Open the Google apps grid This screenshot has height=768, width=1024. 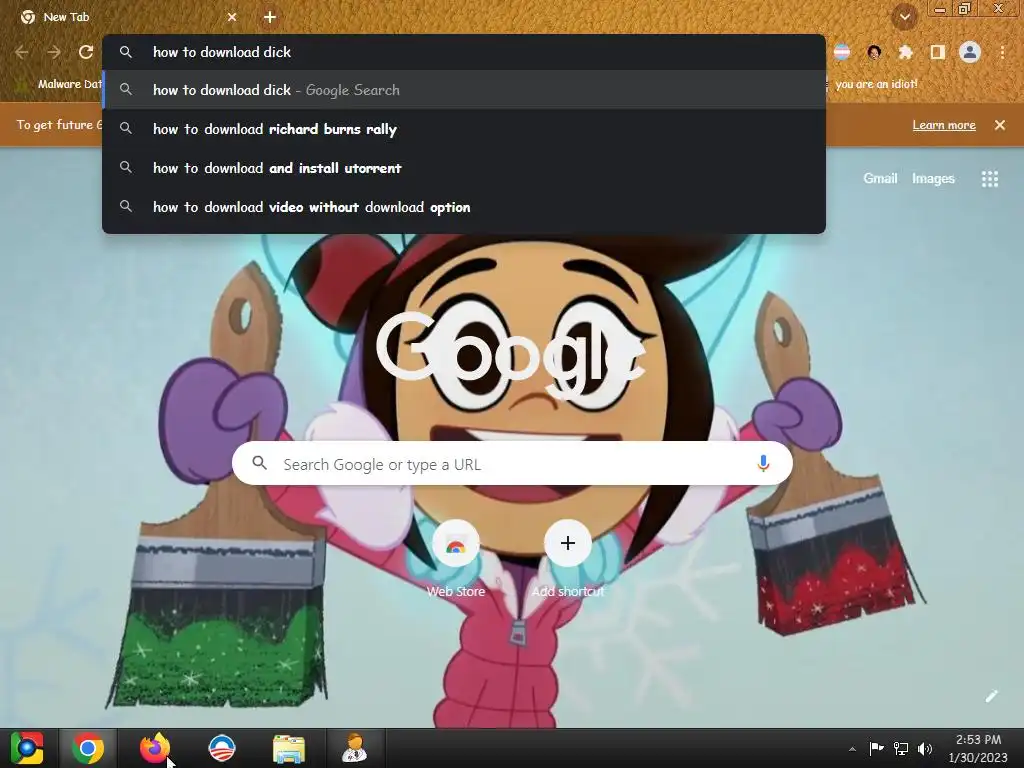[990, 179]
